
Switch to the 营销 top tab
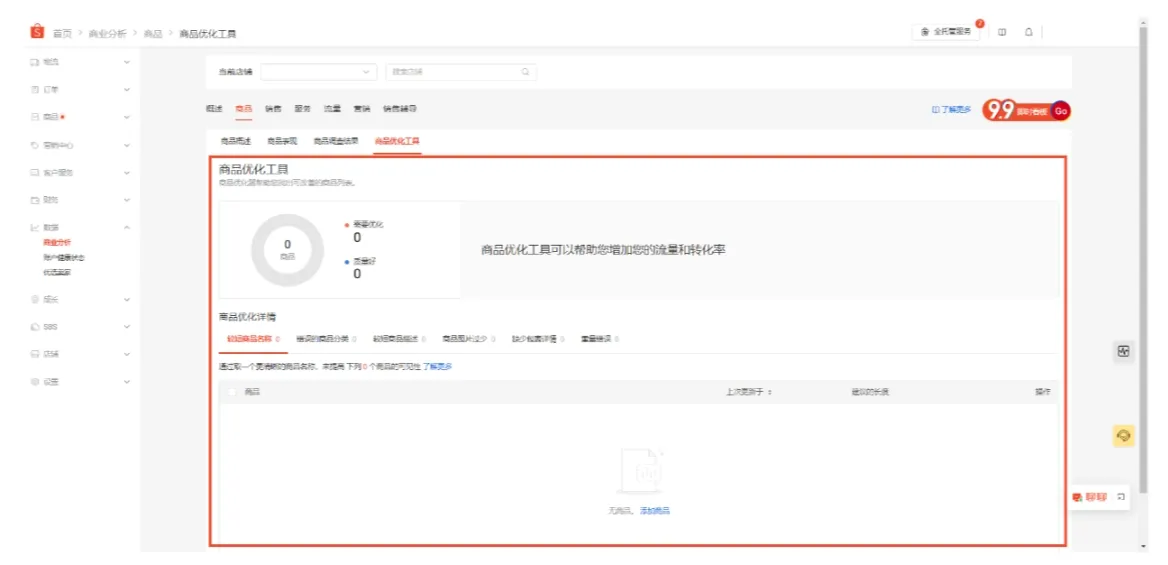coord(362,109)
